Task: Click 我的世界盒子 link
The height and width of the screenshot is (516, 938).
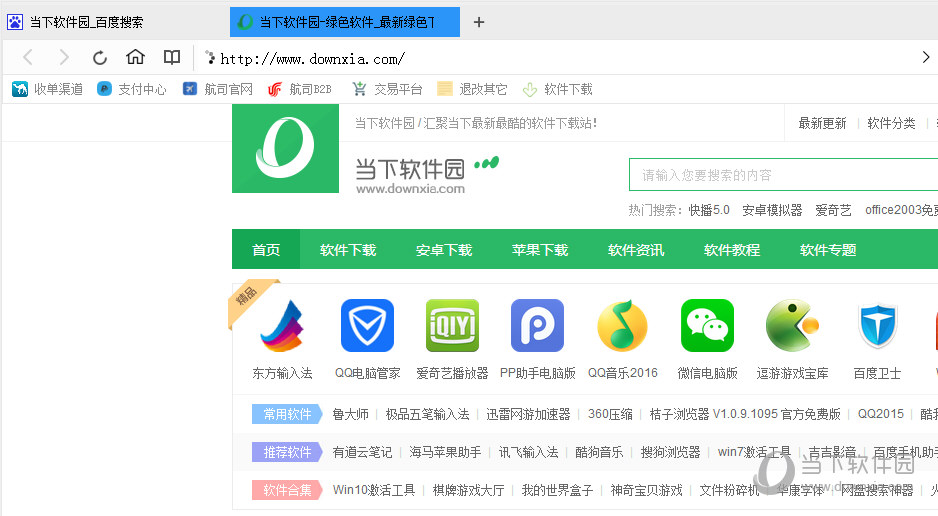Action: (x=557, y=490)
